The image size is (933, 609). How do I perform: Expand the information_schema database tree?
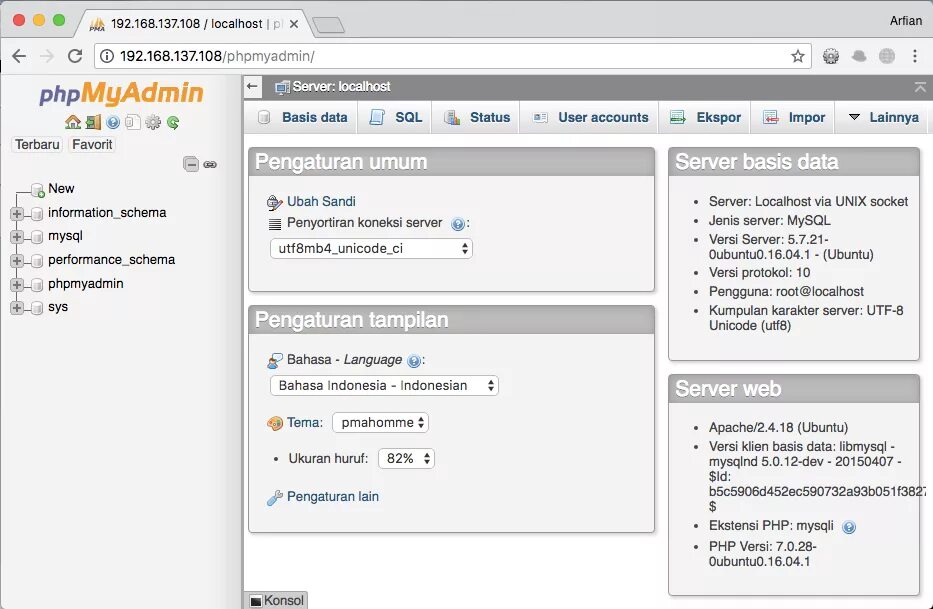coord(17,213)
